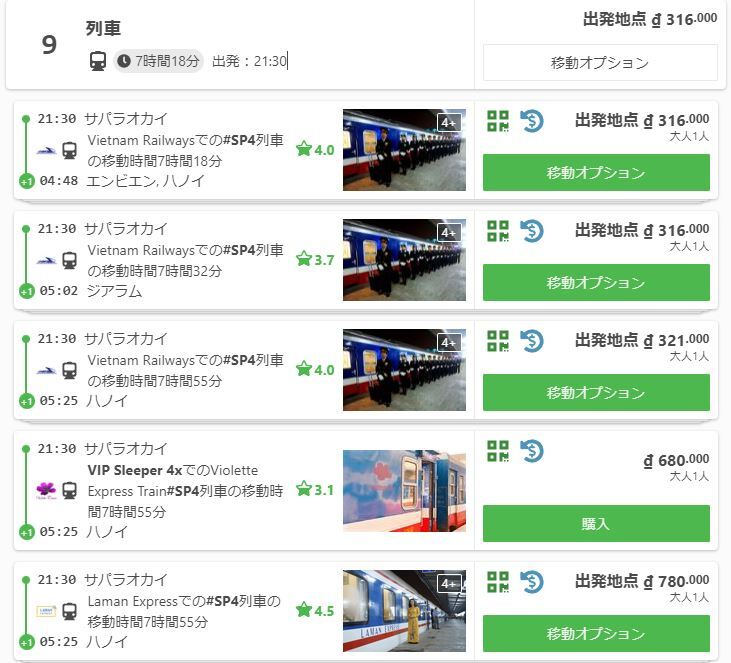Click refund icon on Laman Express row
The height and width of the screenshot is (663, 731).
click(531, 582)
